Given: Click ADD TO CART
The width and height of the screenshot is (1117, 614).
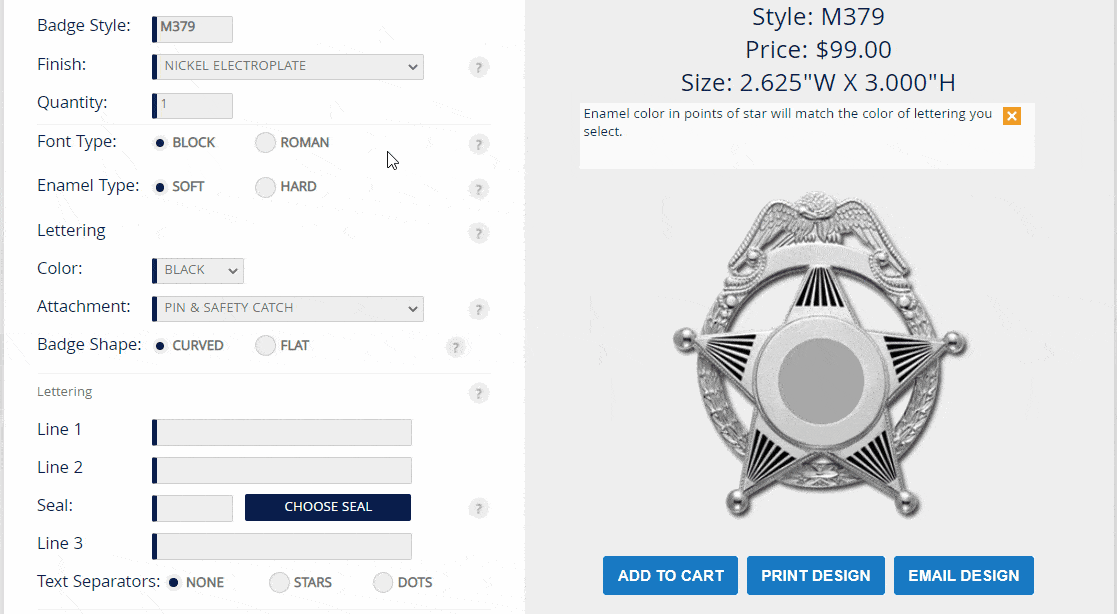Looking at the screenshot, I should 670,576.
